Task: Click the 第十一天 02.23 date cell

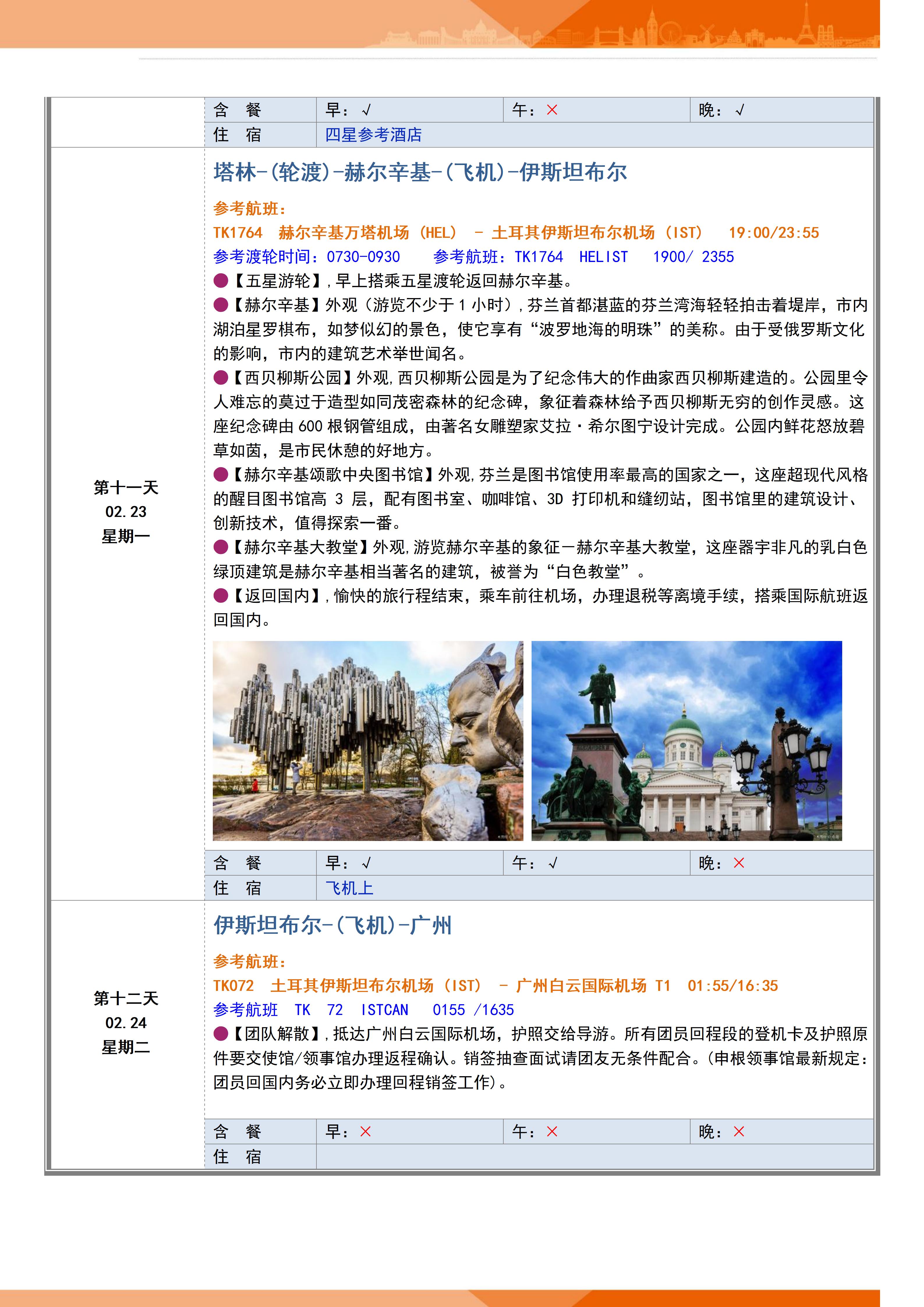Action: [x=126, y=511]
